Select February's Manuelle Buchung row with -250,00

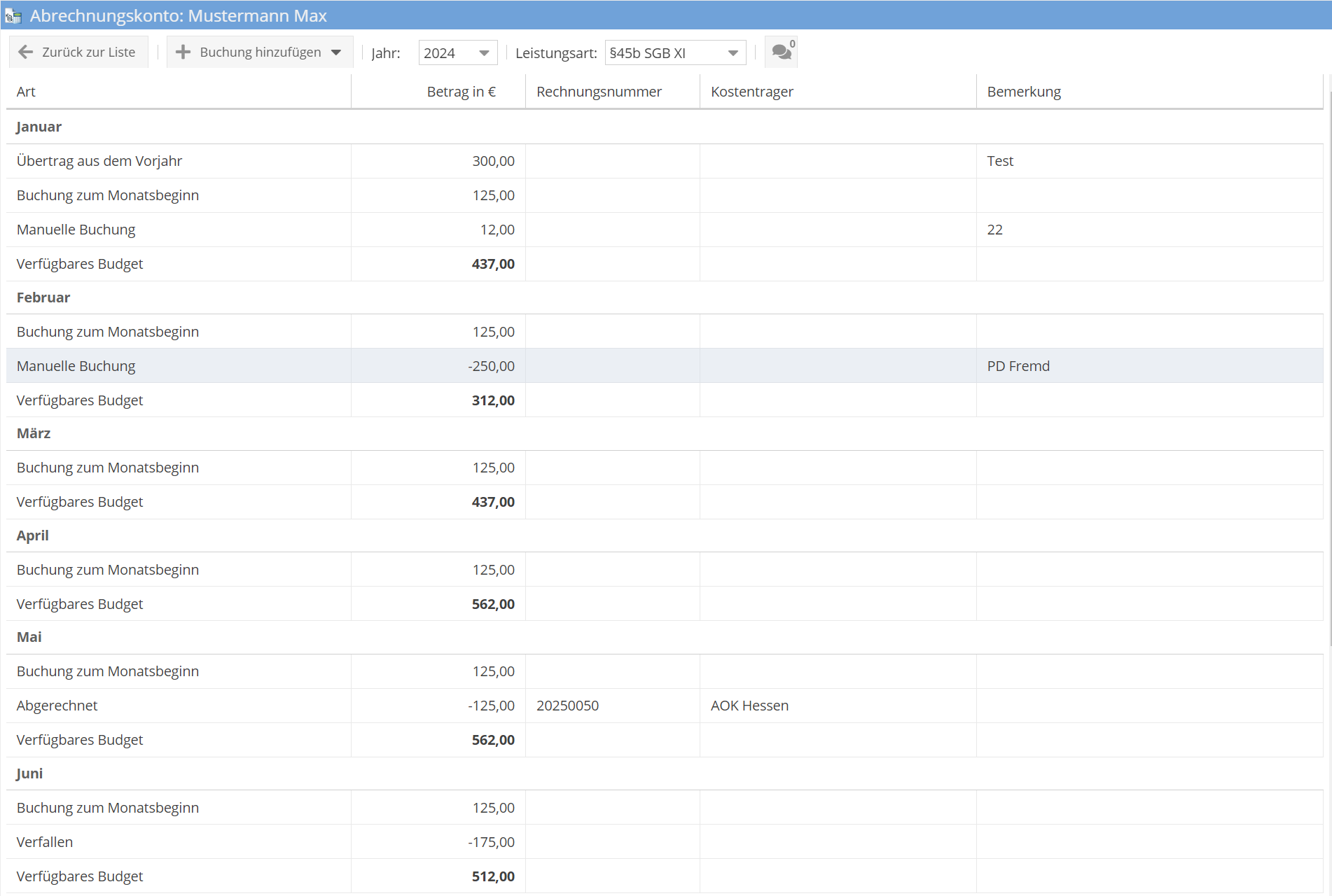pyautogui.click(x=76, y=366)
